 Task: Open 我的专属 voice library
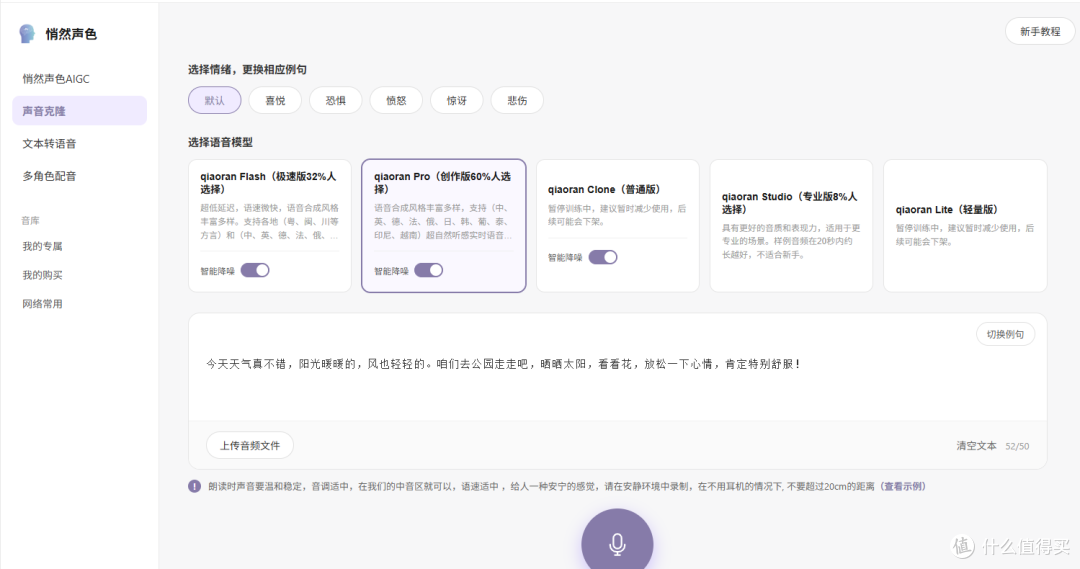pyautogui.click(x=42, y=246)
